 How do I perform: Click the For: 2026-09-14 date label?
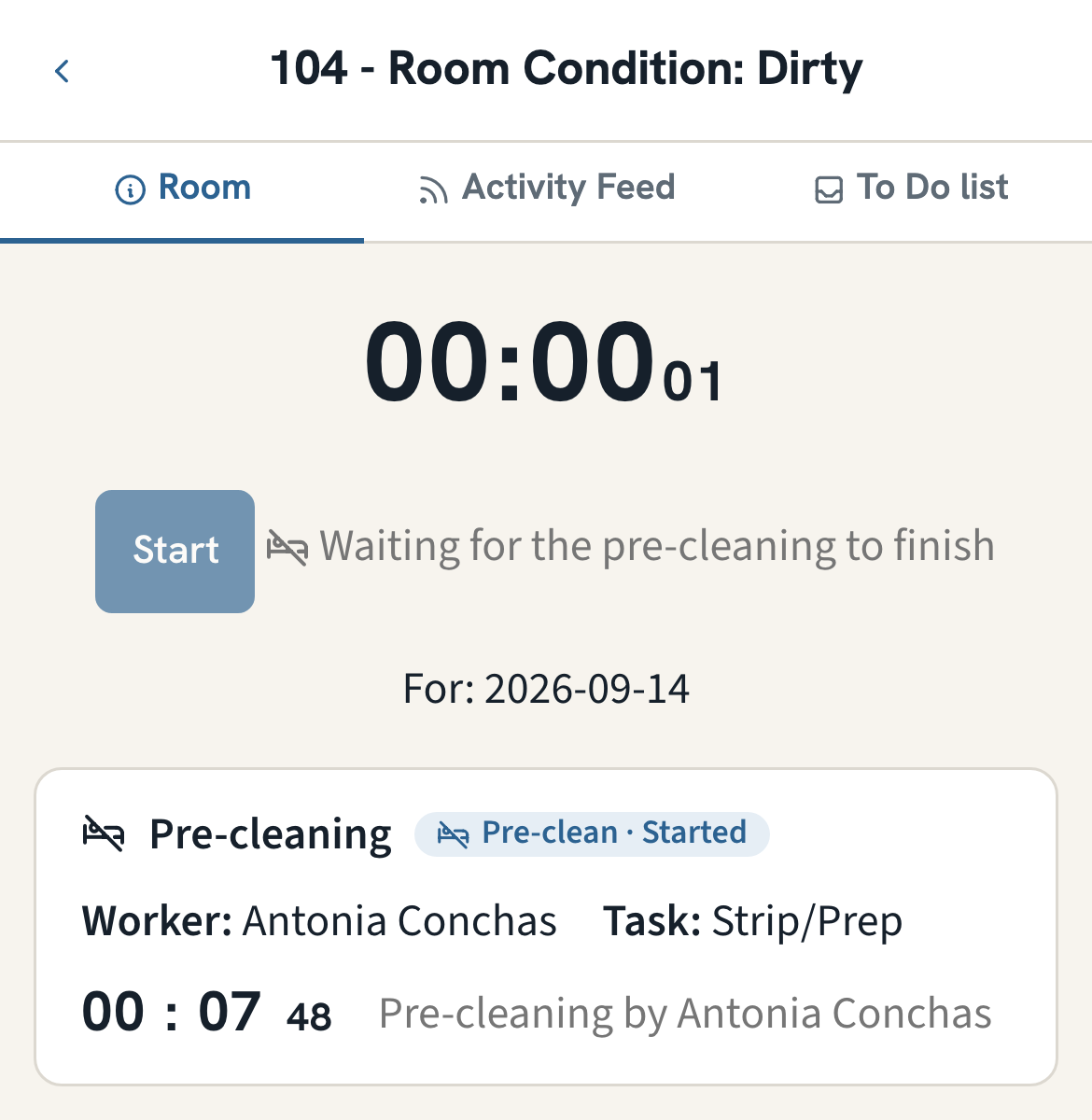click(546, 690)
